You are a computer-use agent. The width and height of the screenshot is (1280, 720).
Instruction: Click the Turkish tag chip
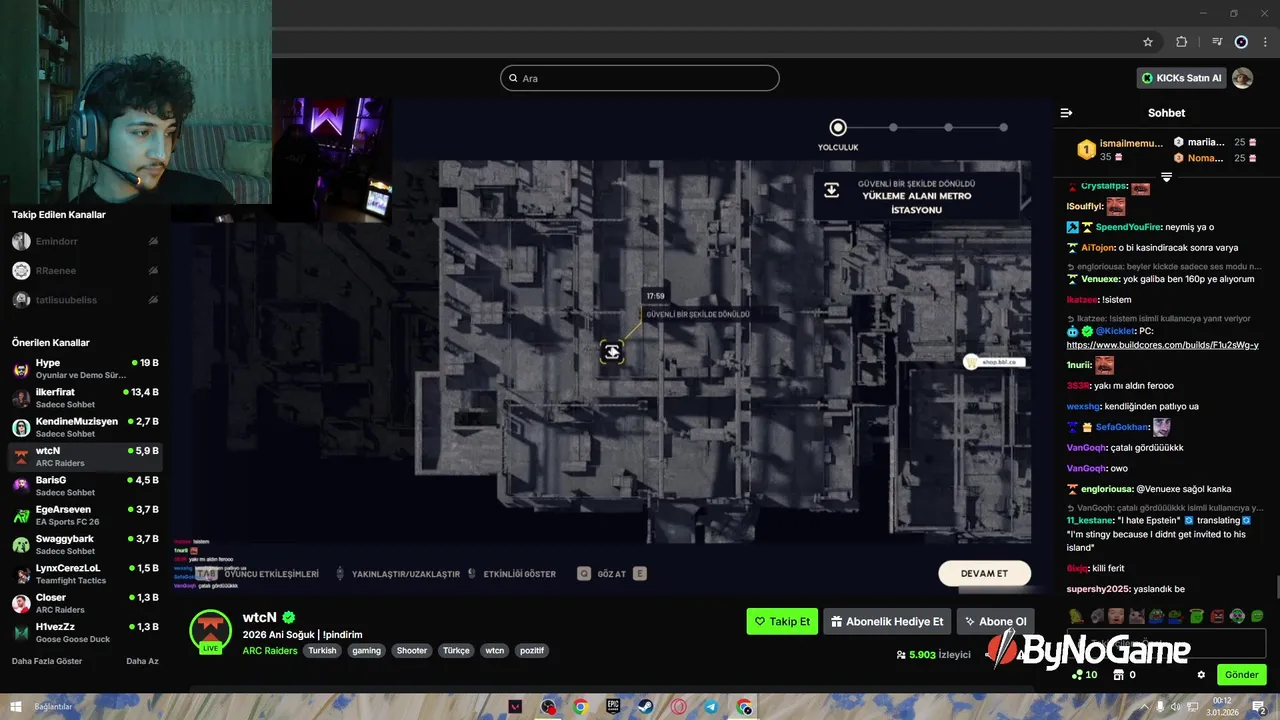click(322, 650)
